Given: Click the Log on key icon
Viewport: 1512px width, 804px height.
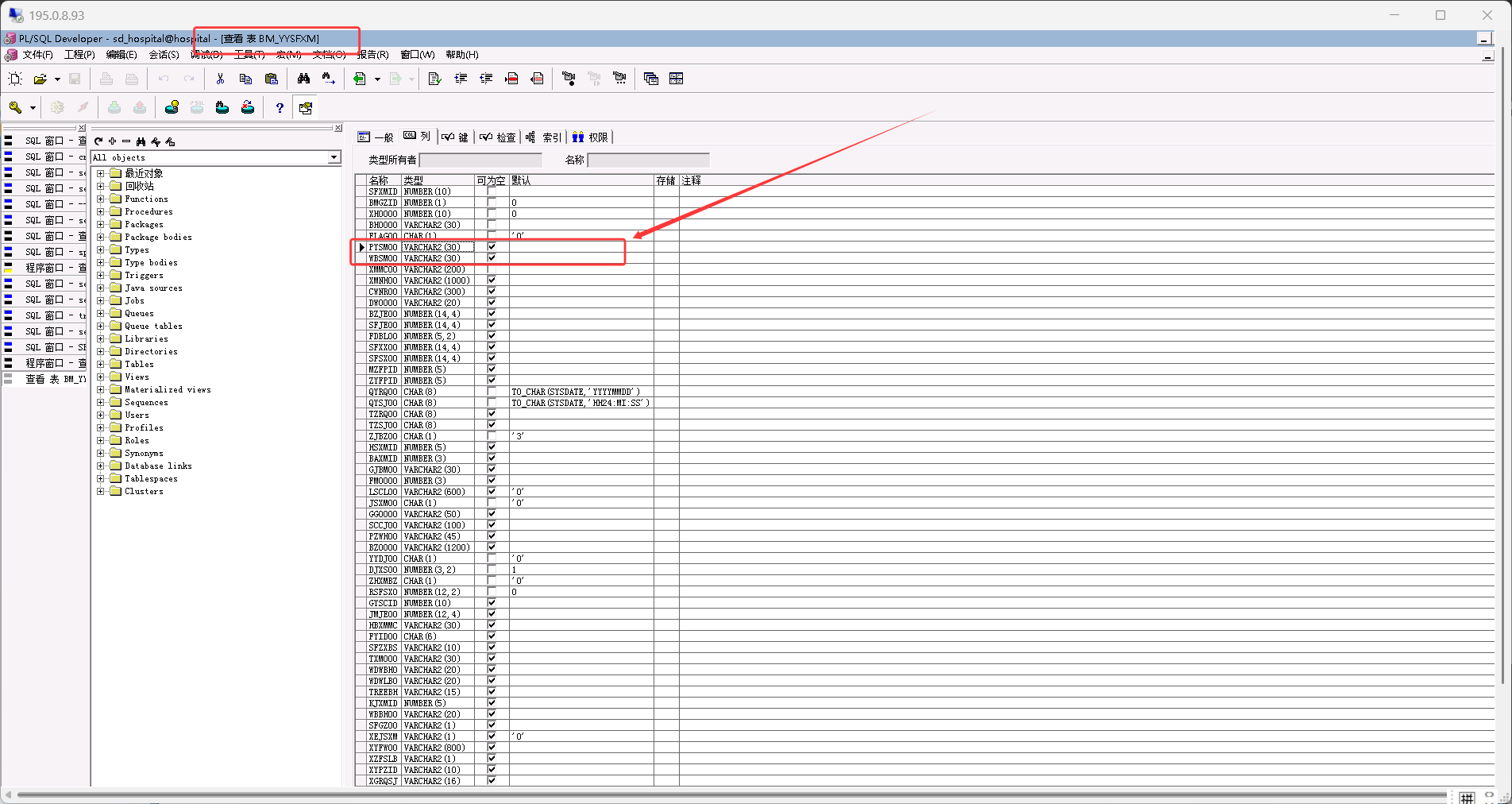Looking at the screenshot, I should coord(15,107).
